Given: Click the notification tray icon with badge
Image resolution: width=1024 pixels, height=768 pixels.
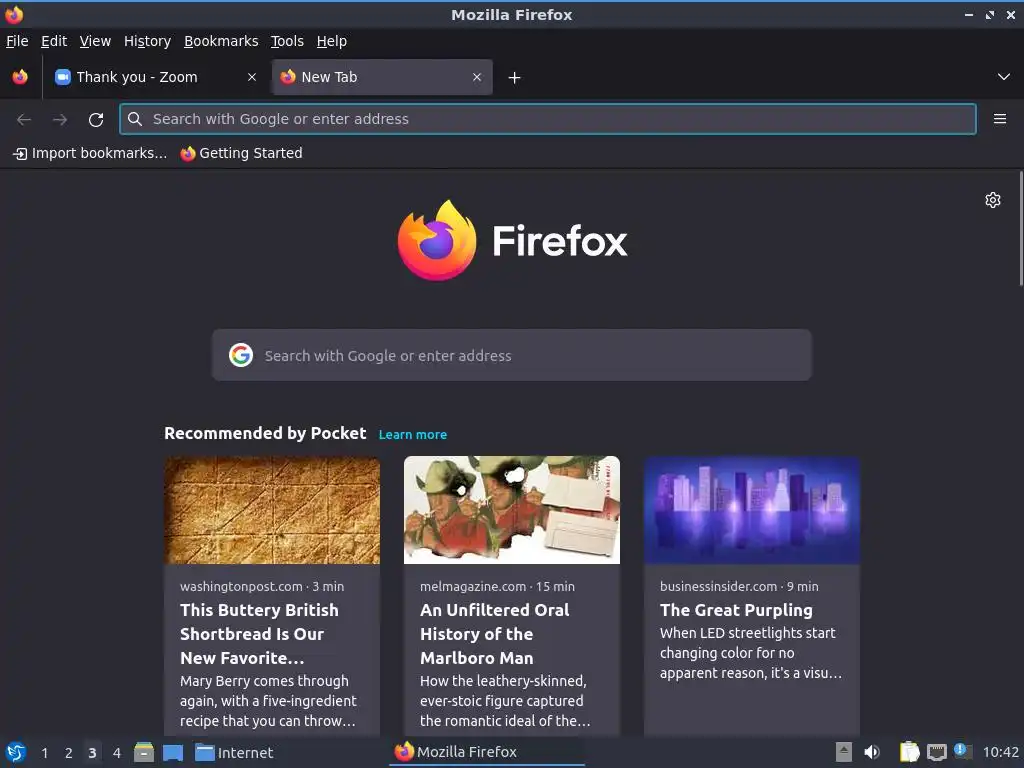Looking at the screenshot, I should click(963, 751).
